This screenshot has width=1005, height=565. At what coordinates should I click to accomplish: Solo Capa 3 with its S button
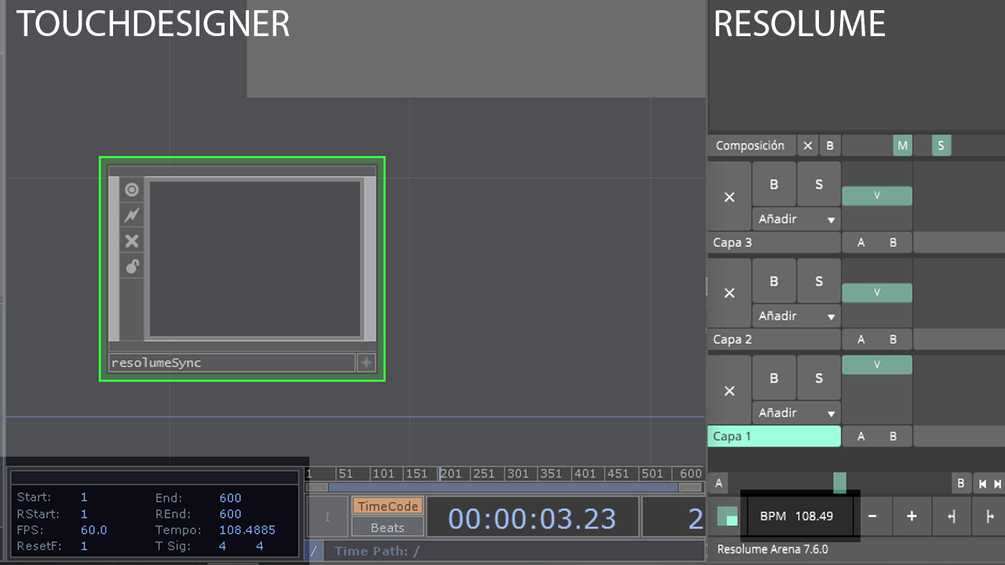tap(818, 184)
